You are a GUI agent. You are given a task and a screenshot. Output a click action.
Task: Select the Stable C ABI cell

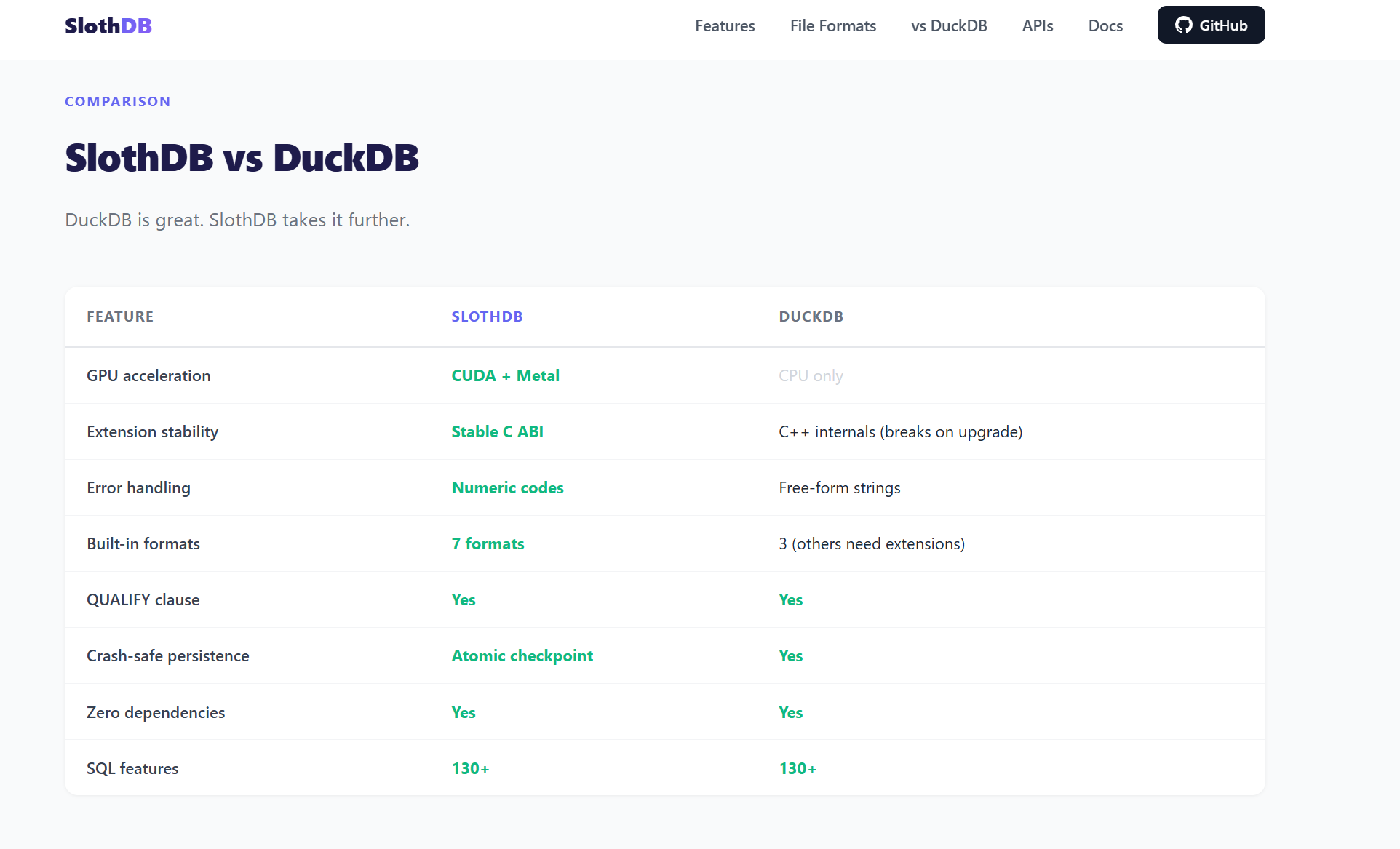[x=497, y=431]
